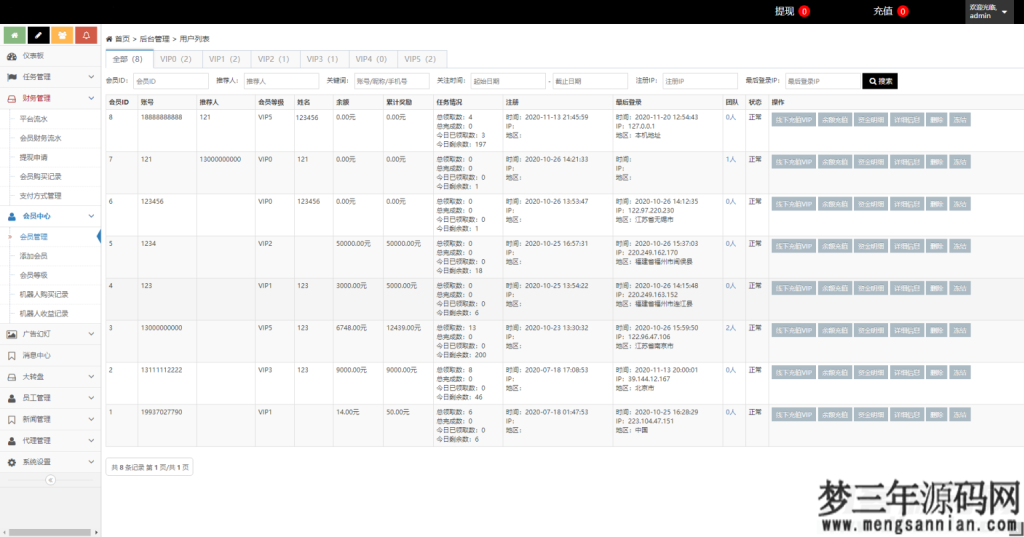Expand the 广告幻灯 menu chevron

91,334
